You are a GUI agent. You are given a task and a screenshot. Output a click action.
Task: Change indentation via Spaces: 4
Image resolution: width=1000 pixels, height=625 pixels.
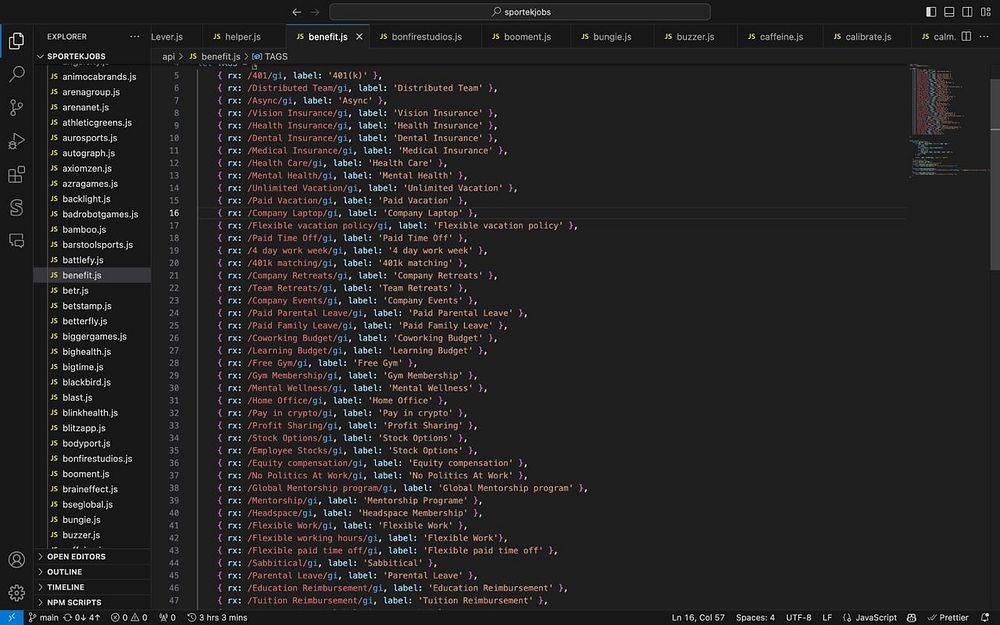755,617
